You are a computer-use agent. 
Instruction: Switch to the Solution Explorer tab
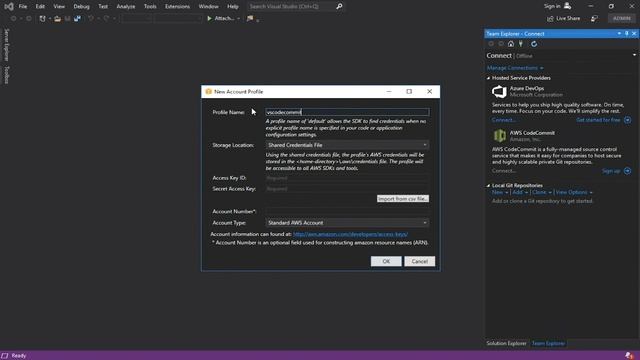click(x=507, y=343)
